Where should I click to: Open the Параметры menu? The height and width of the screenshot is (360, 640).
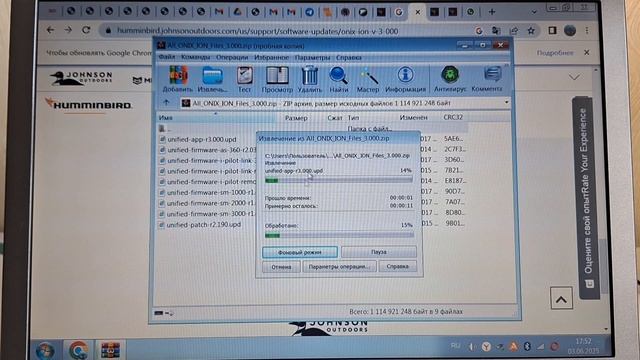point(312,58)
